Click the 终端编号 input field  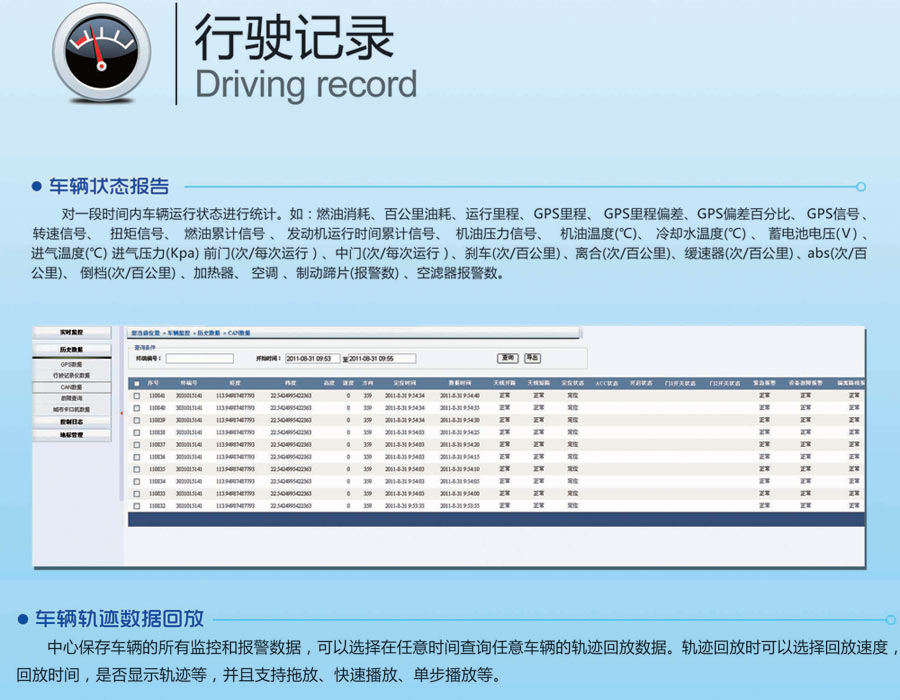199,358
